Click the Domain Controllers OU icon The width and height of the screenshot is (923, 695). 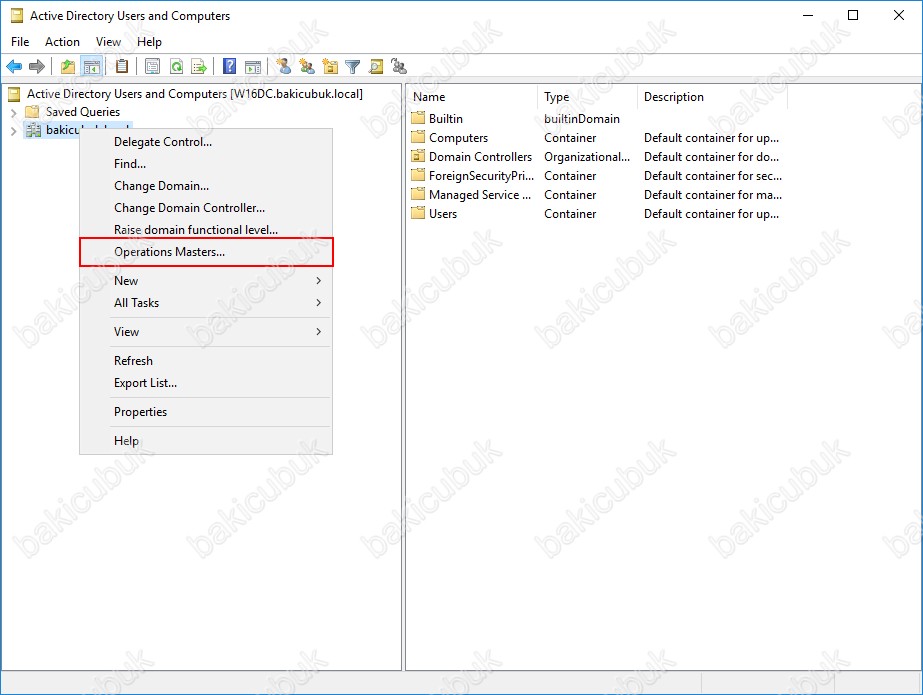pos(418,157)
